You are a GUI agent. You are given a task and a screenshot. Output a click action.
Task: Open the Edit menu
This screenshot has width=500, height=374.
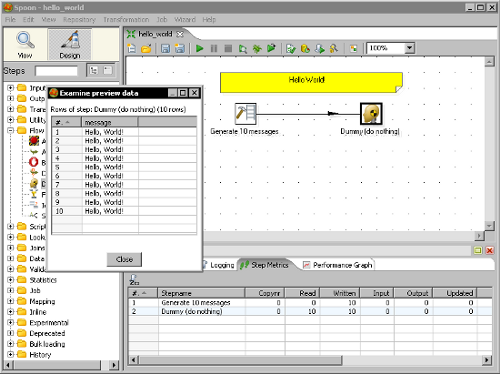(x=29, y=20)
